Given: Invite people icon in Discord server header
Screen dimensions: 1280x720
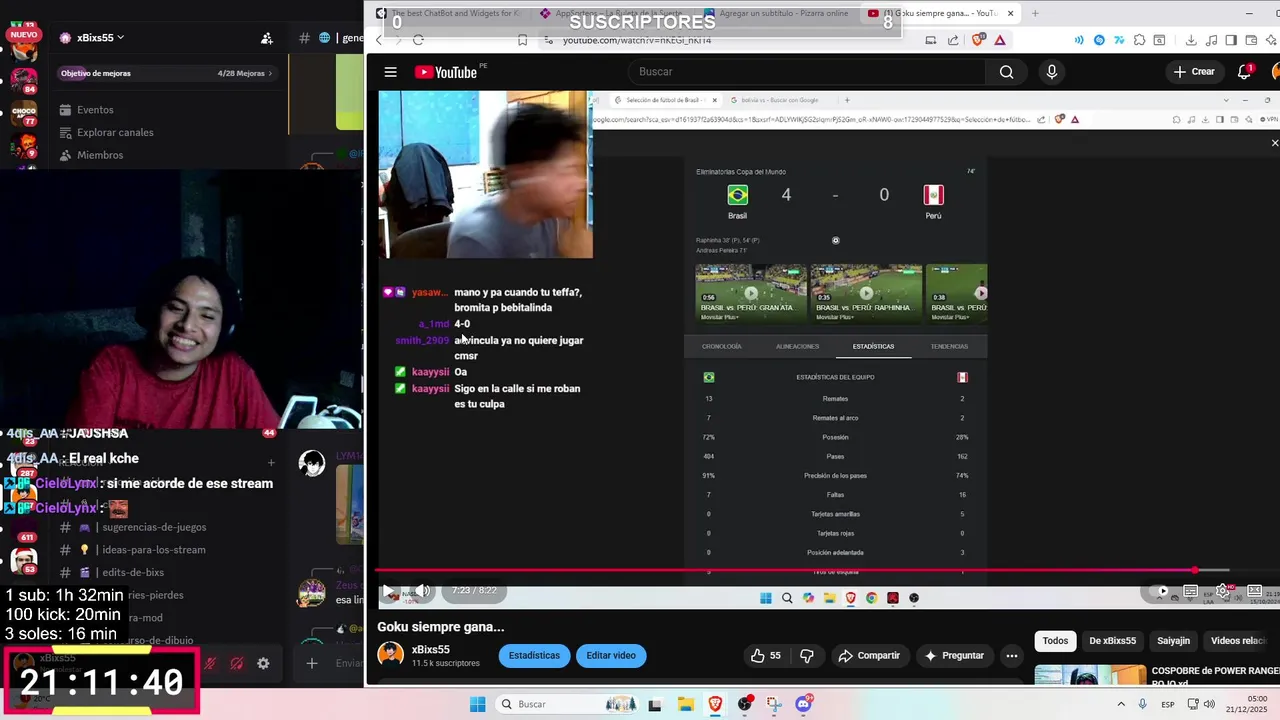Looking at the screenshot, I should [267, 38].
